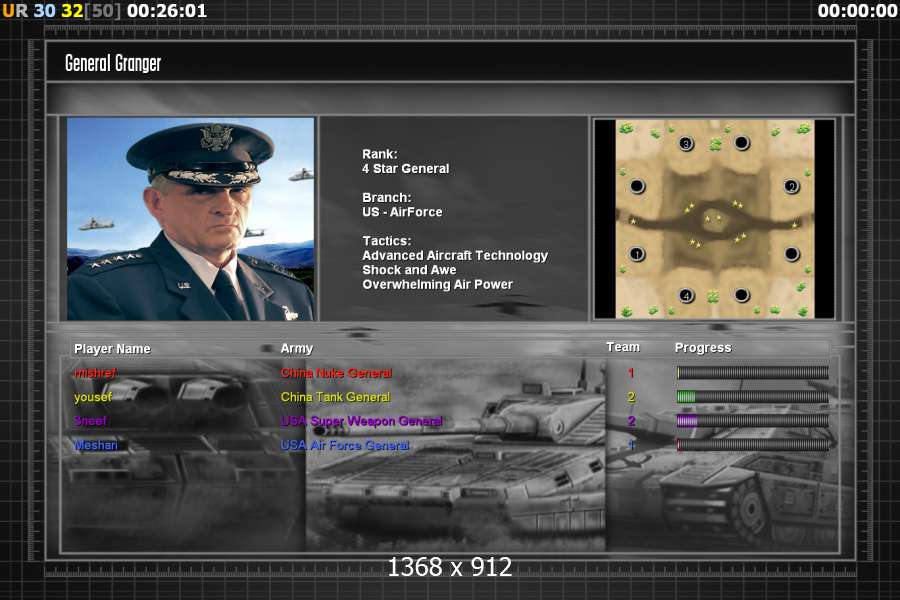Click the green supply cluster at minimap top center
Screen dimensions: 900x600
tap(716, 144)
